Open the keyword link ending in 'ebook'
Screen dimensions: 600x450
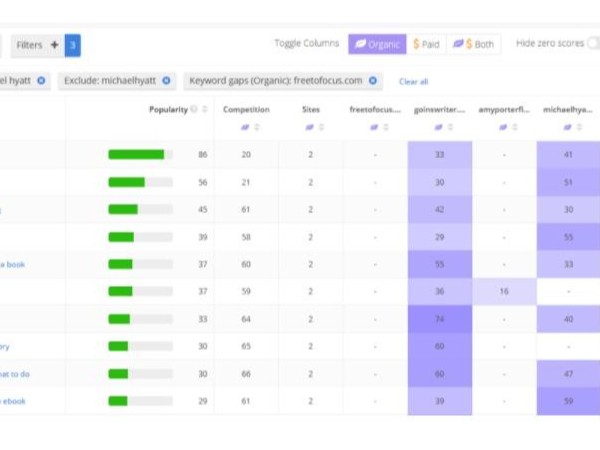pos(14,401)
